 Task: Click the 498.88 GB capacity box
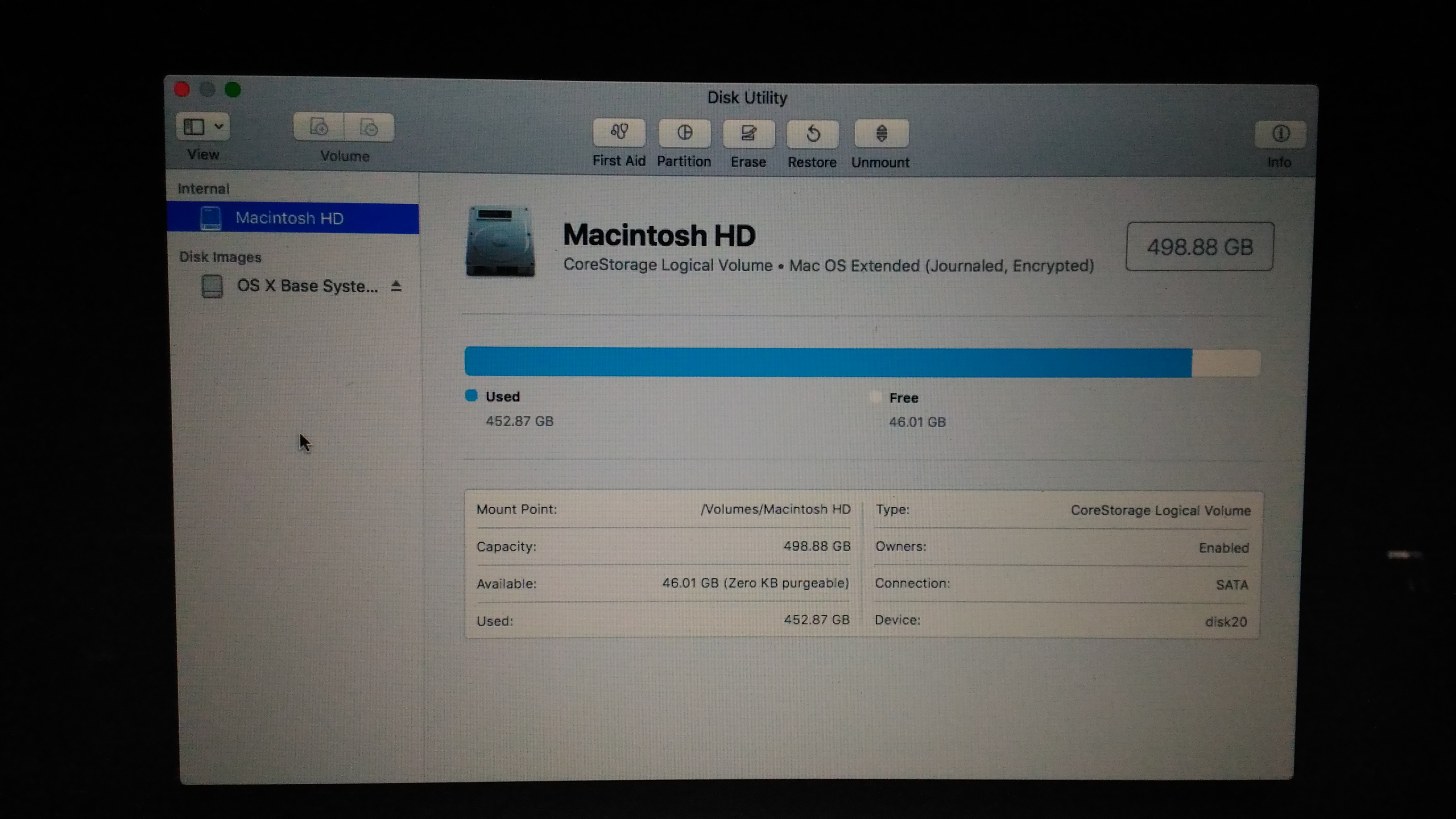pyautogui.click(x=1200, y=246)
